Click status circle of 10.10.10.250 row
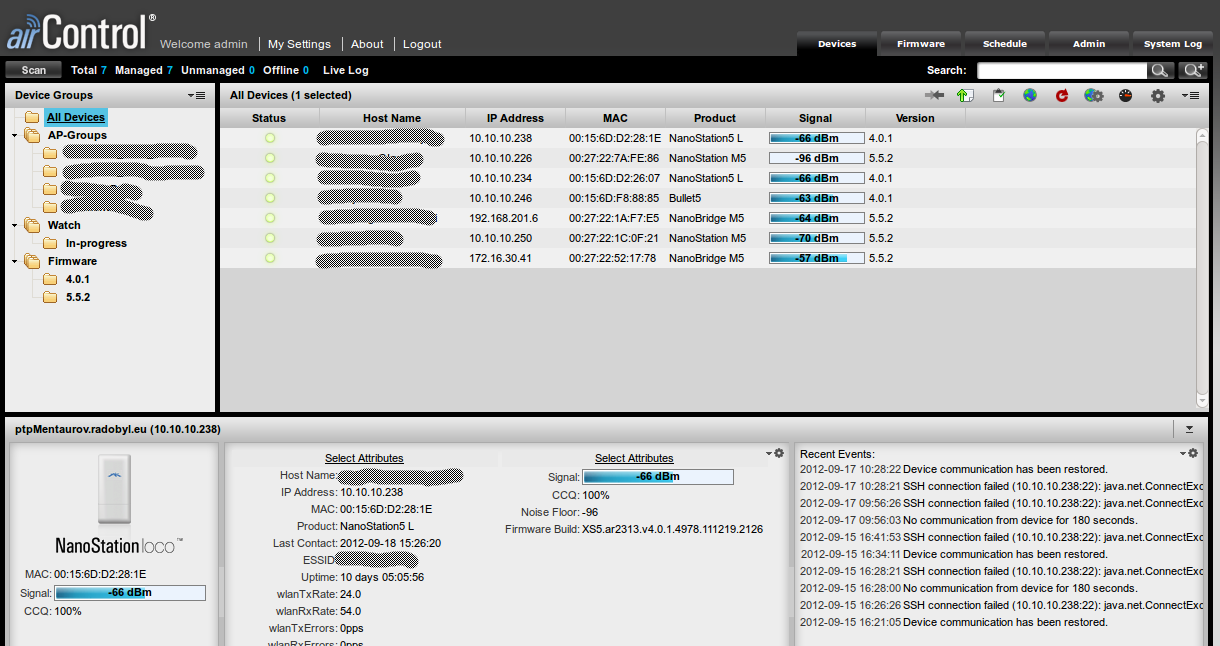The height and width of the screenshot is (646, 1220). (x=270, y=238)
